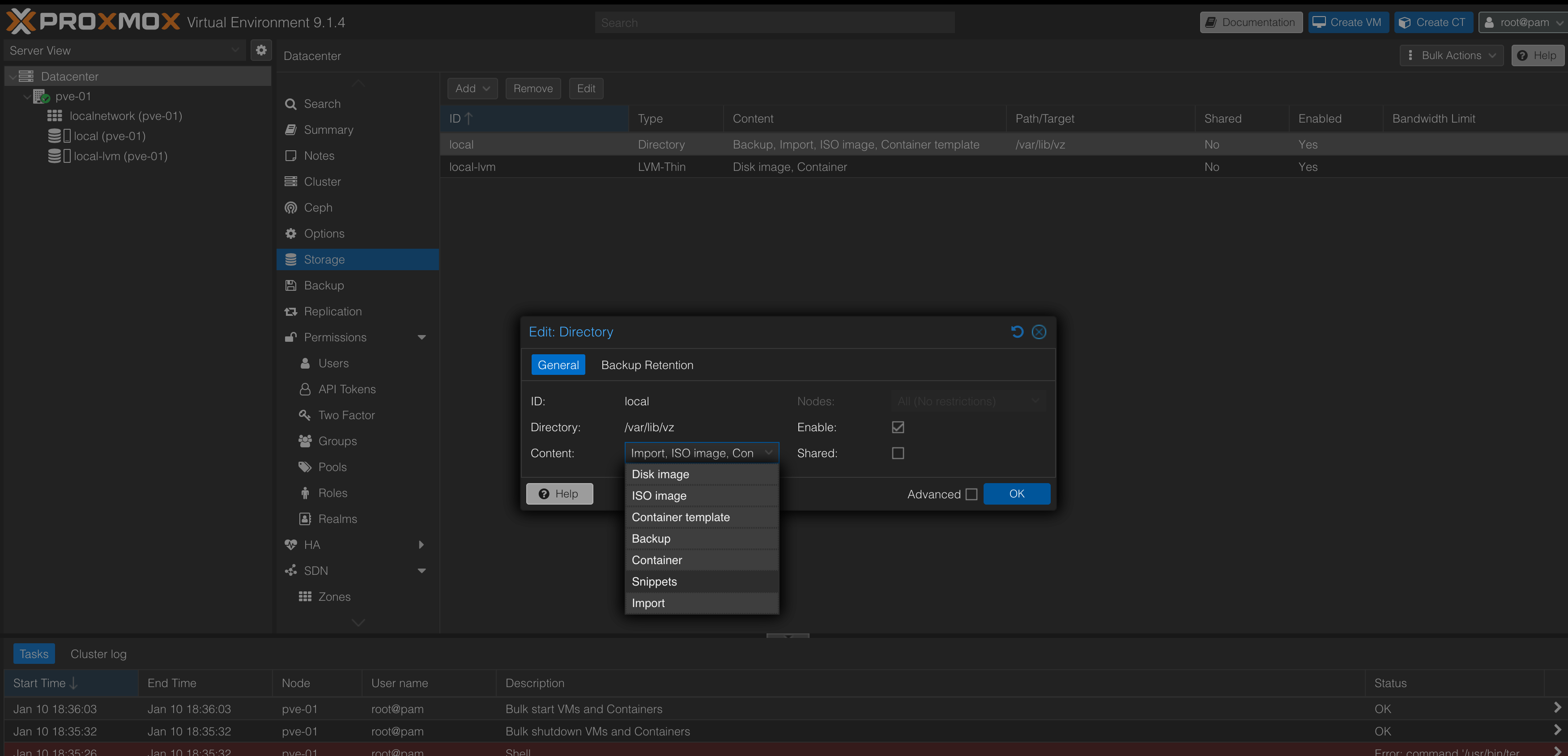Open the Cluster log tab
The height and width of the screenshot is (756, 1568).
(x=98, y=653)
